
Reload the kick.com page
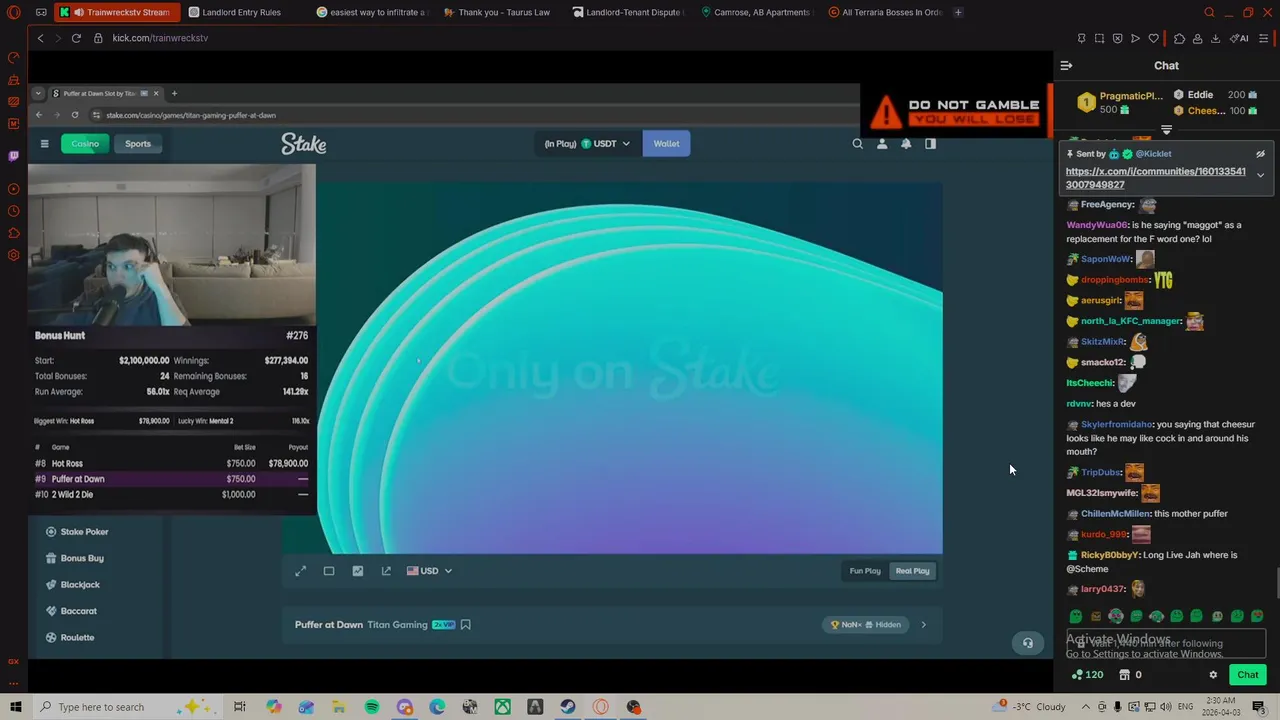[x=76, y=38]
